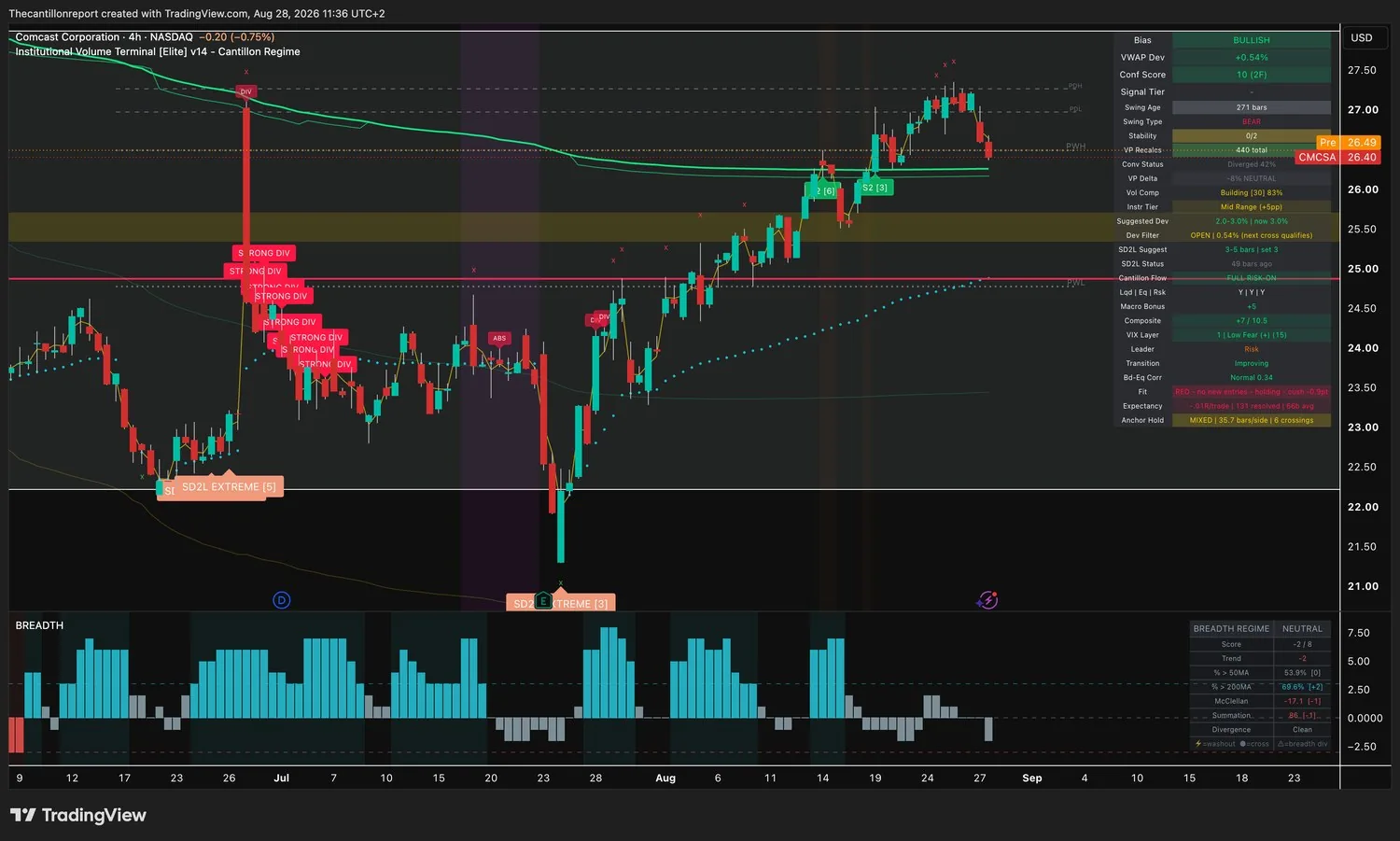Image resolution: width=1400 pixels, height=841 pixels.
Task: Click the "Improving" Transition value
Action: [1252, 363]
